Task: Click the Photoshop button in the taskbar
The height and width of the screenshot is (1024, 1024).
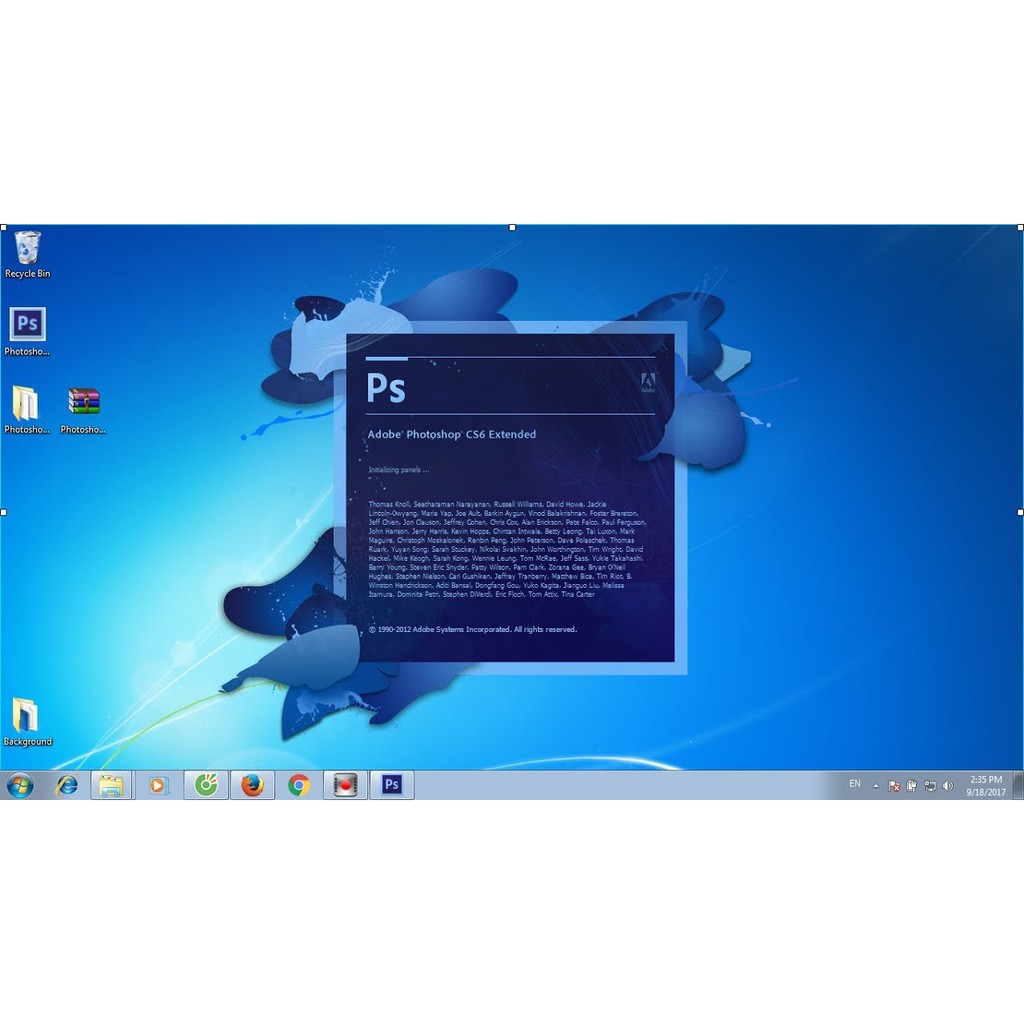Action: click(392, 785)
